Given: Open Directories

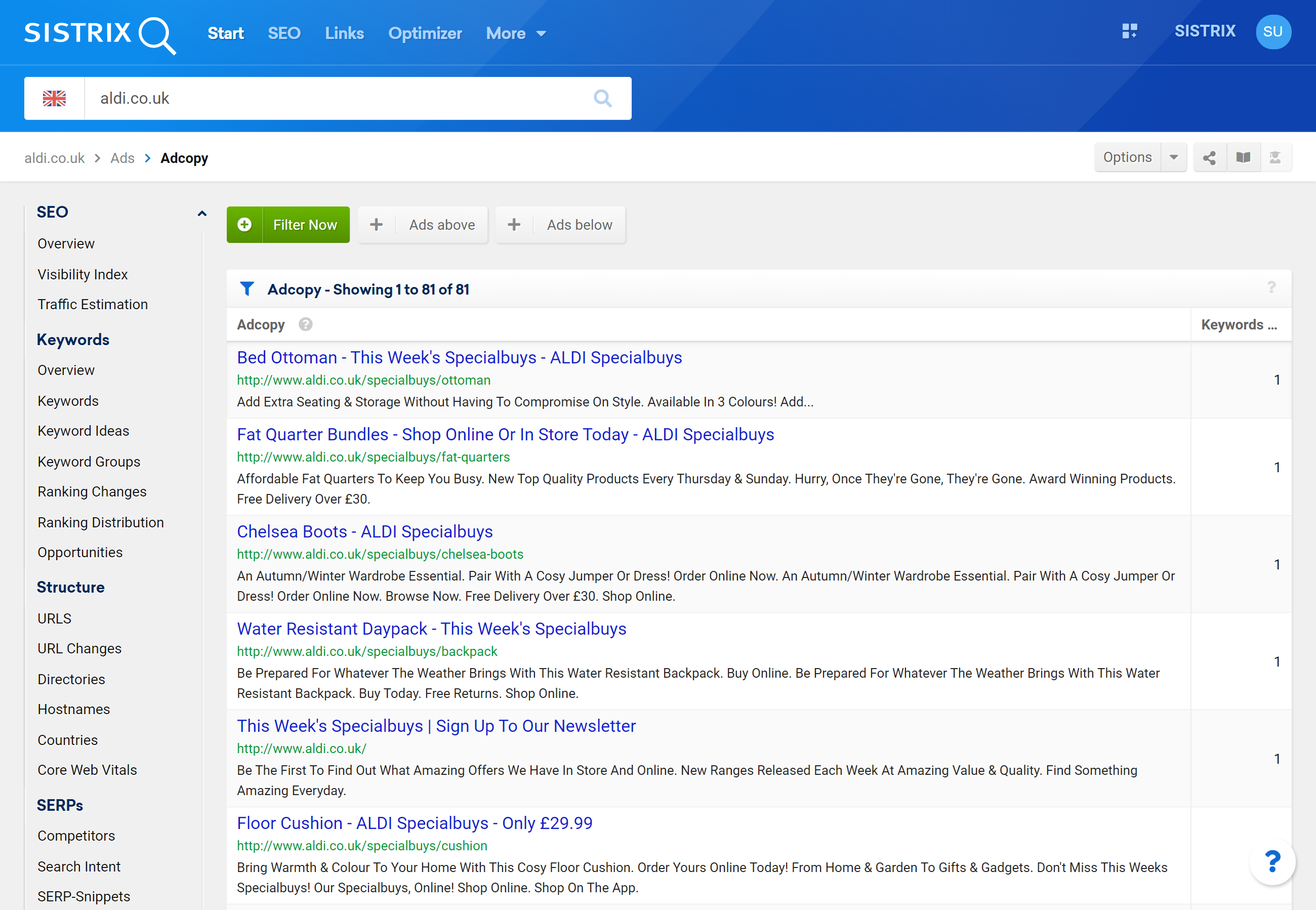Looking at the screenshot, I should coord(71,679).
